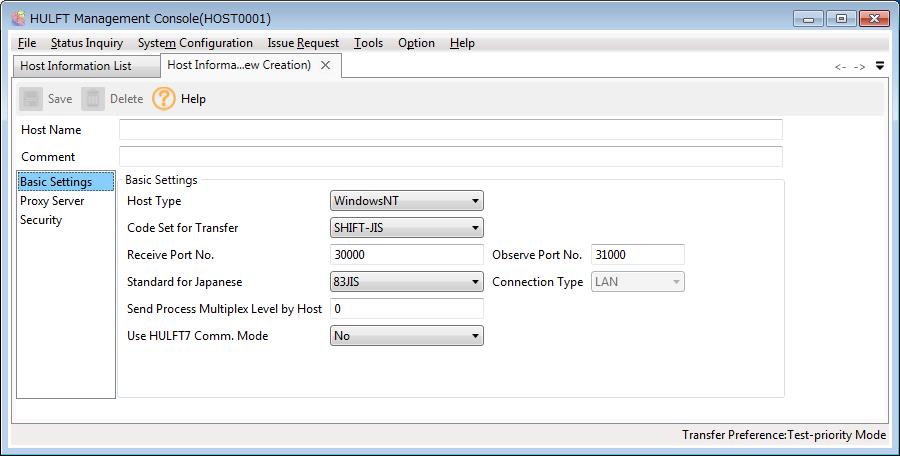
Task: Click the Comment input field
Action: tap(451, 157)
